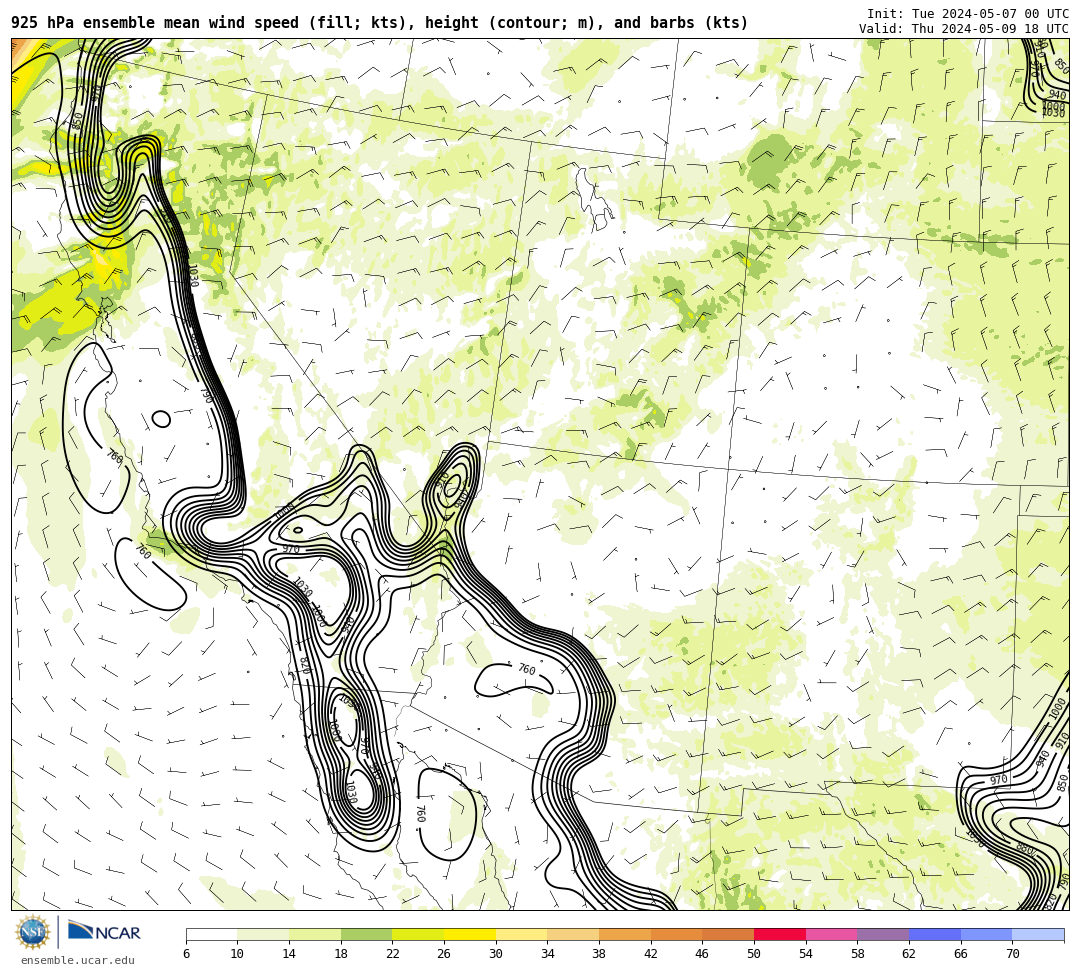Pick the bright yellow 26–30 kts colorbar segment

click(470, 934)
